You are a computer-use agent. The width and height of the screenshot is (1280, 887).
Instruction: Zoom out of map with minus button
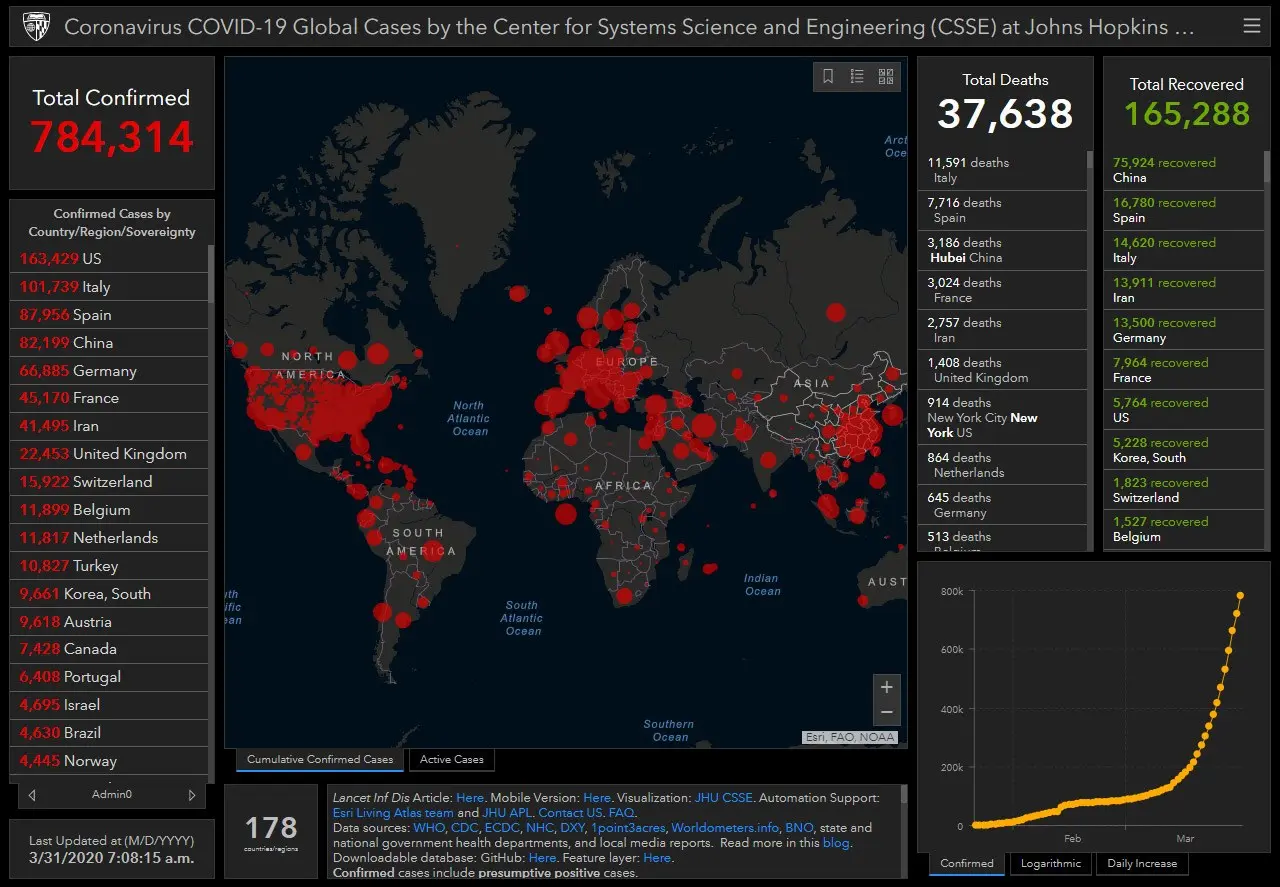[886, 713]
